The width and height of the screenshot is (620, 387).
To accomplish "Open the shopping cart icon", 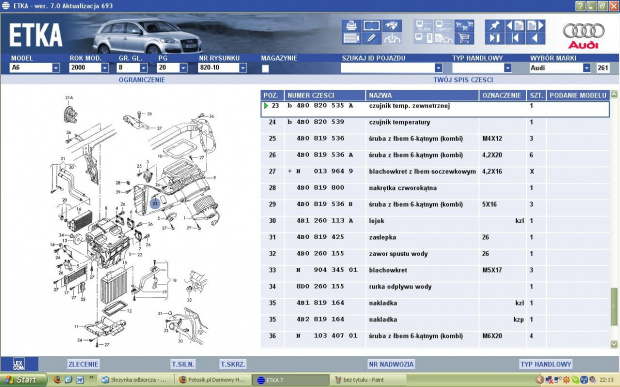I will coord(464,38).
